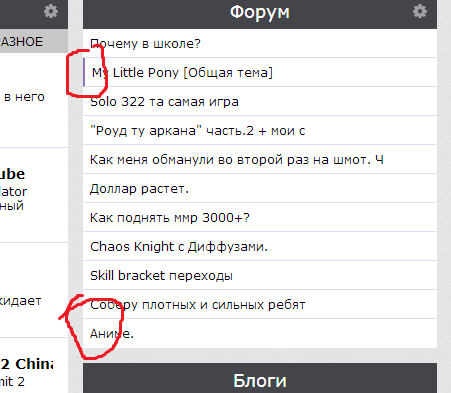The height and width of the screenshot is (393, 451).
Task: Click the "2 China" heading in left panel
Action: tap(26, 364)
